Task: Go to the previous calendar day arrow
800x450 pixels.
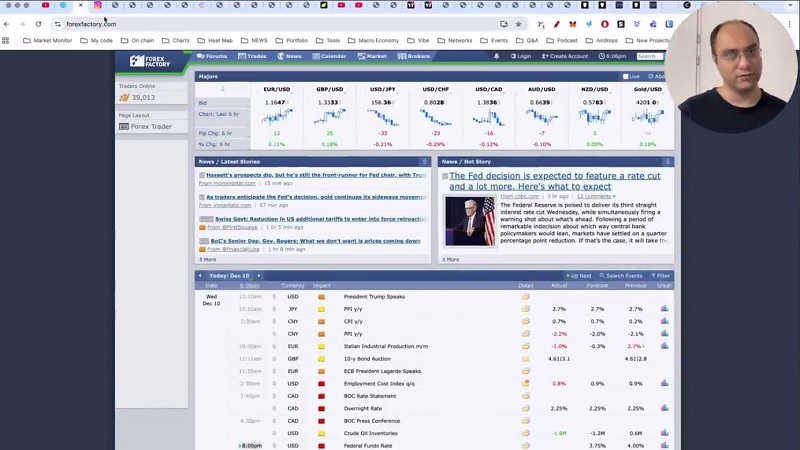Action: pos(200,275)
